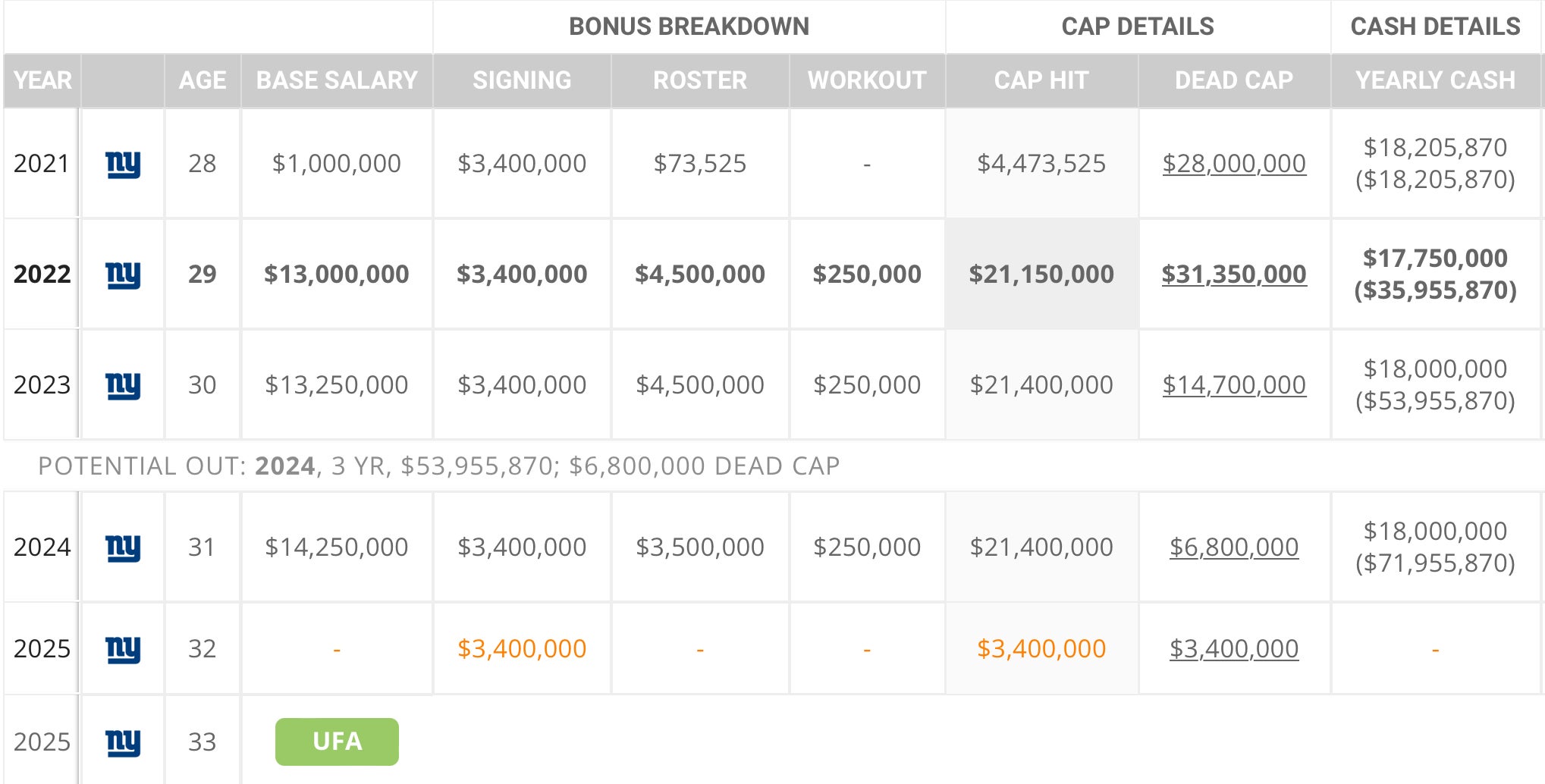Click the Dead Cap column header
Viewport: 1545px width, 784px height.
click(1233, 80)
